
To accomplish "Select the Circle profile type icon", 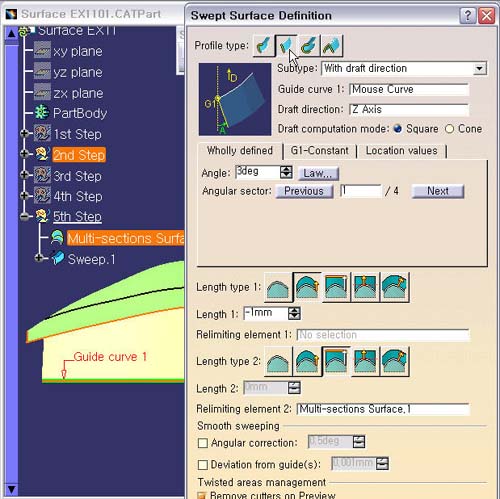I will (309, 45).
